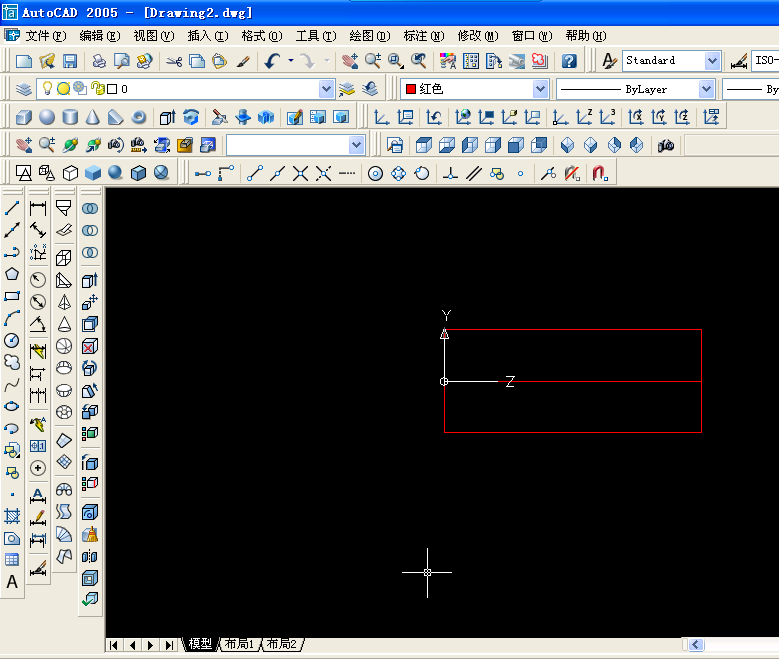The height and width of the screenshot is (659, 779).
Task: Open the 帮助(H) menu
Action: [x=586, y=36]
